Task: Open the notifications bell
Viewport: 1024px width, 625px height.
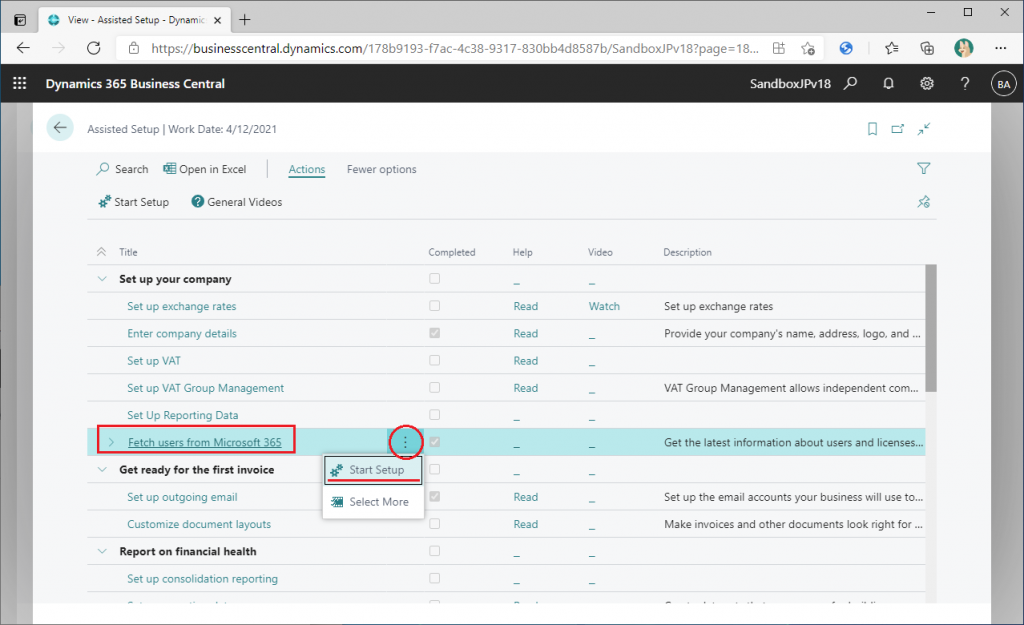Action: pyautogui.click(x=888, y=84)
